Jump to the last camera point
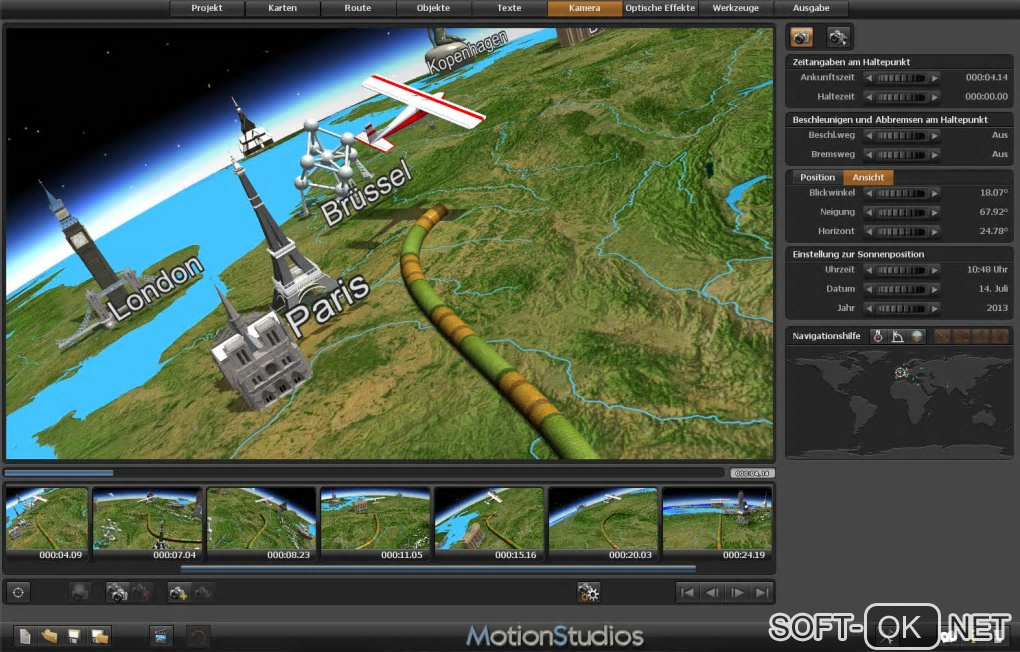Viewport: 1020px width, 652px height. coord(762,593)
